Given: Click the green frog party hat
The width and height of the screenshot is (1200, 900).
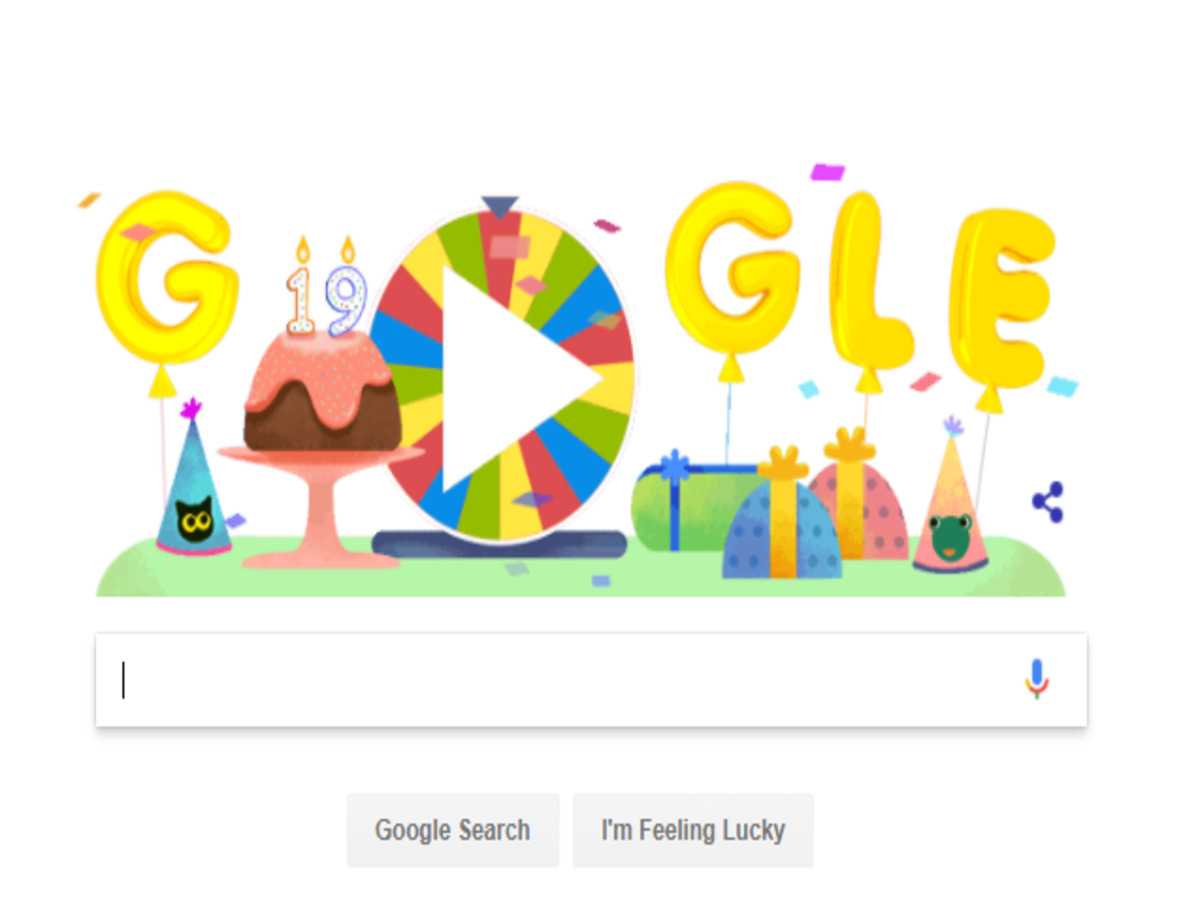Looking at the screenshot, I should pos(949,500).
